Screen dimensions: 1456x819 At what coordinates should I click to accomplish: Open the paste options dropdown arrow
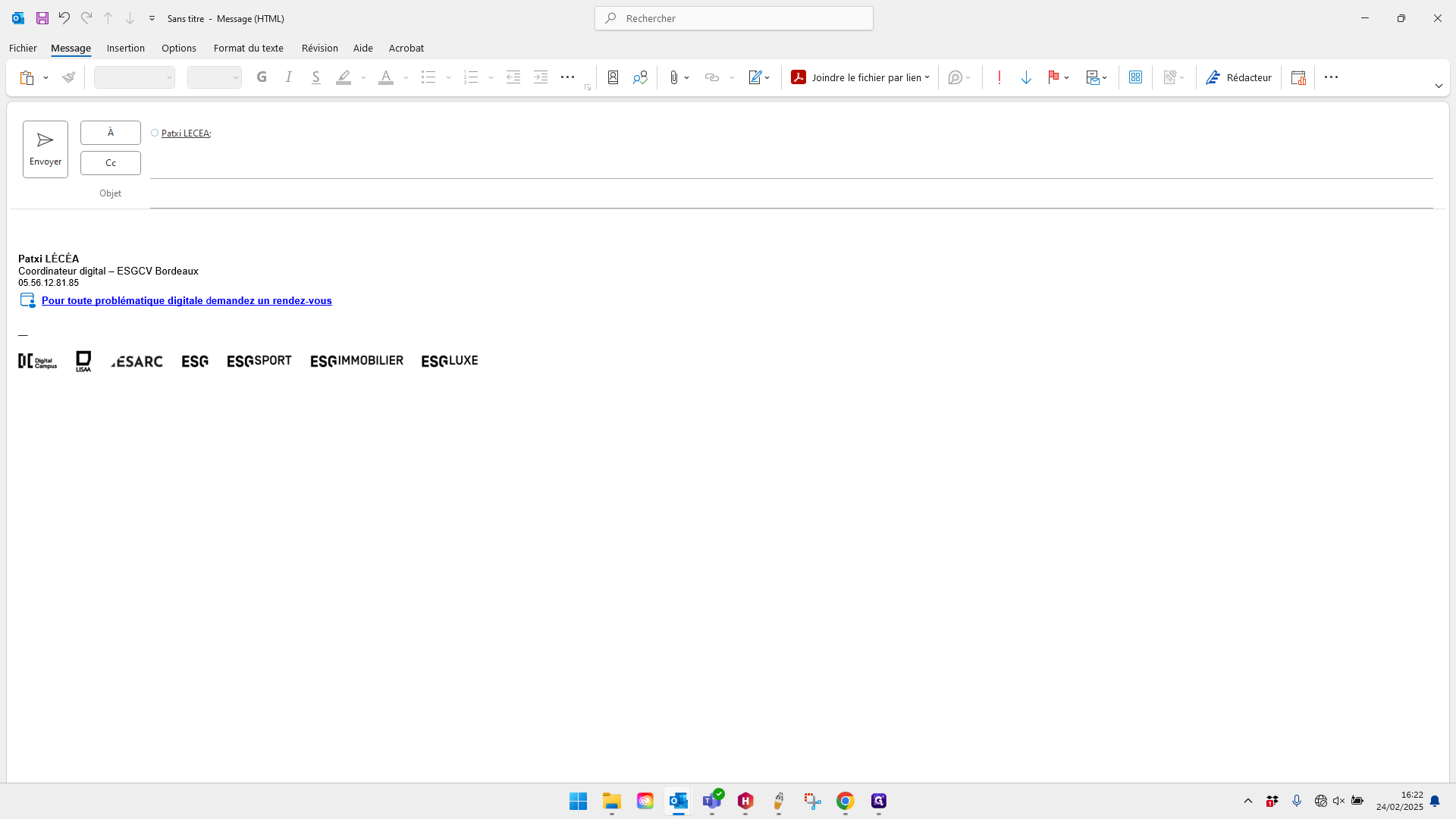pos(46,77)
